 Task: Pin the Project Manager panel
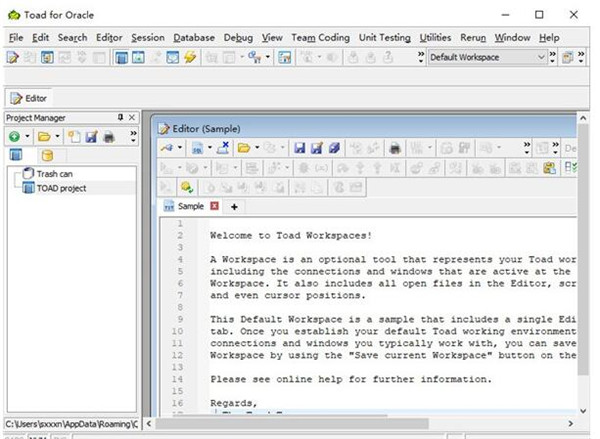[x=121, y=117]
